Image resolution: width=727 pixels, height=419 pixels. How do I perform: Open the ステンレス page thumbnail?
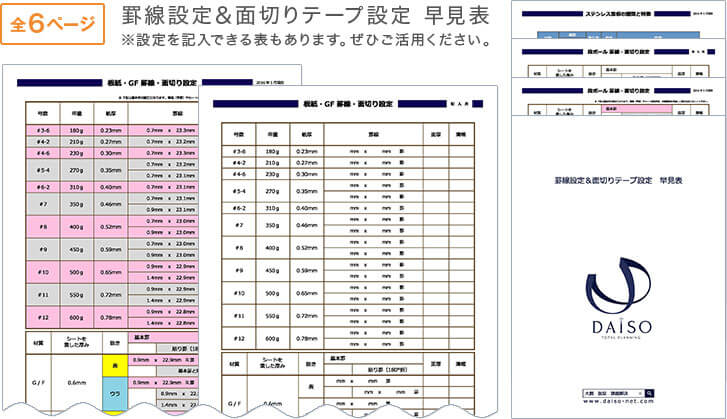[618, 19]
